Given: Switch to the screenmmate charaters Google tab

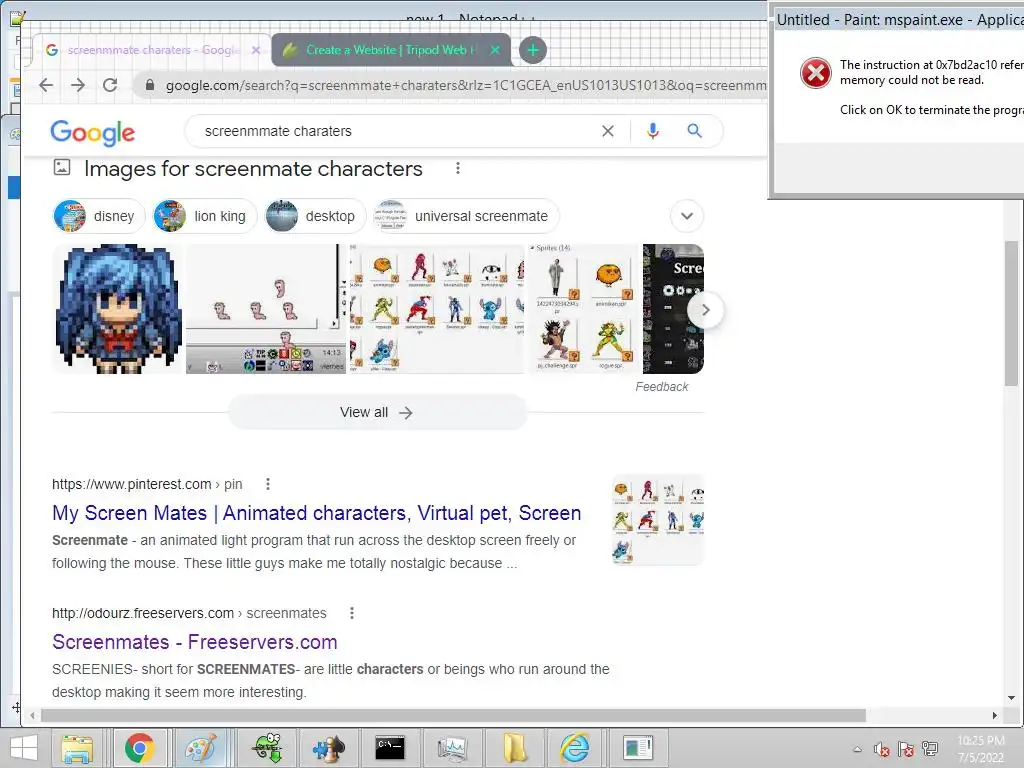Looking at the screenshot, I should [x=152, y=50].
